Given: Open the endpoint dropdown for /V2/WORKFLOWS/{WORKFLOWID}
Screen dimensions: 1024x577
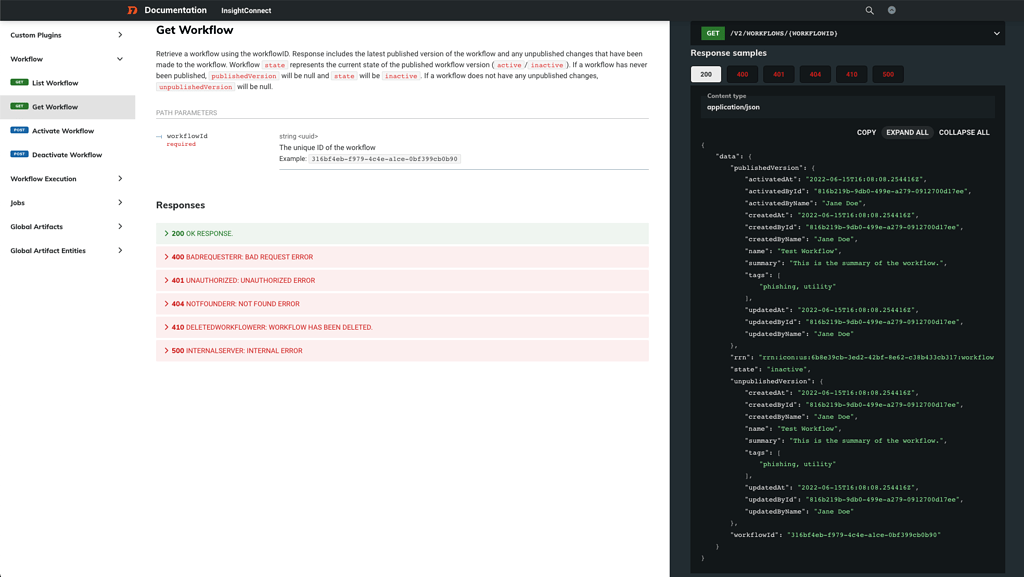Looking at the screenshot, I should point(998,32).
